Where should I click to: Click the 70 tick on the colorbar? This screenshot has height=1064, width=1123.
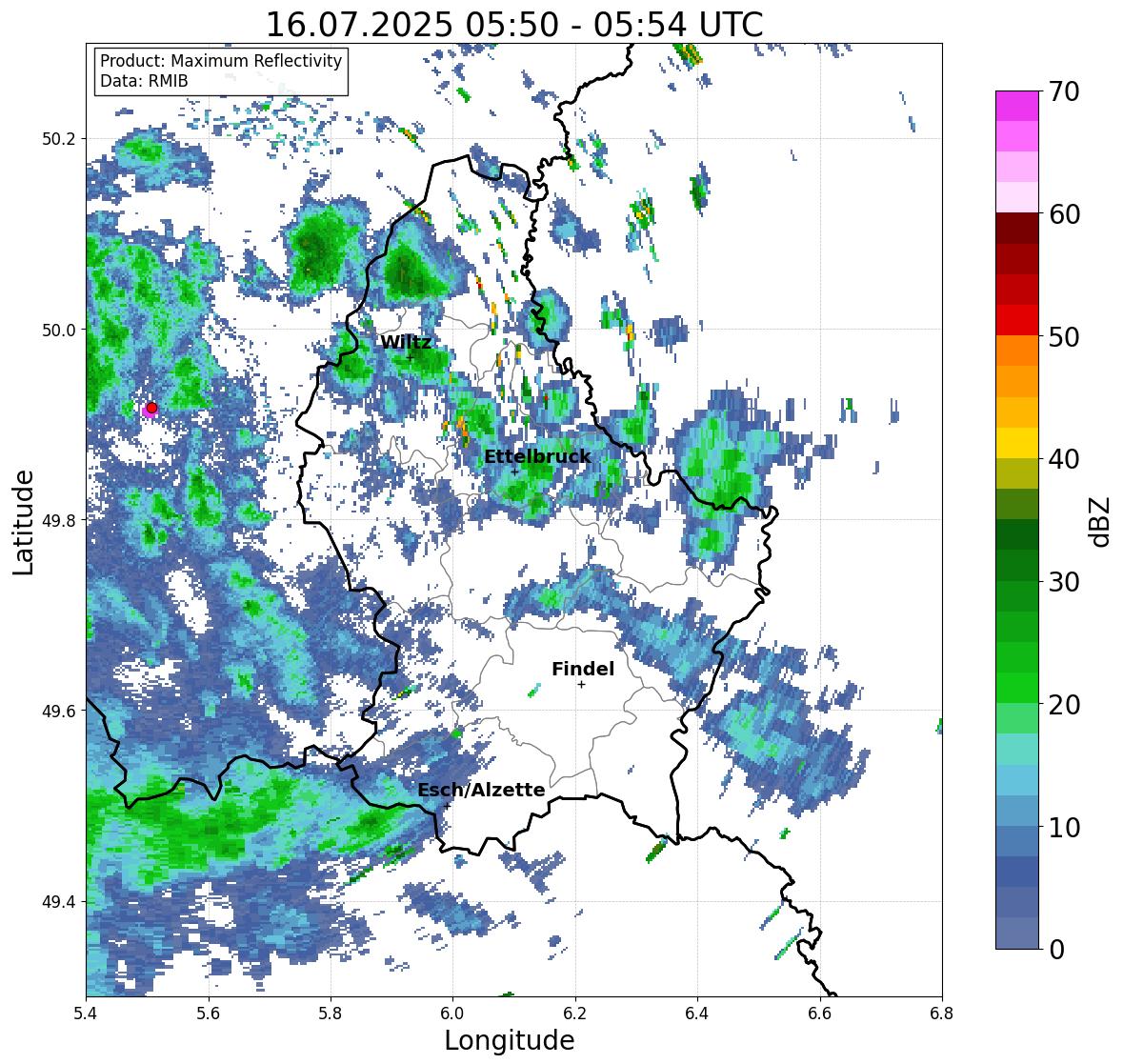click(x=1063, y=91)
